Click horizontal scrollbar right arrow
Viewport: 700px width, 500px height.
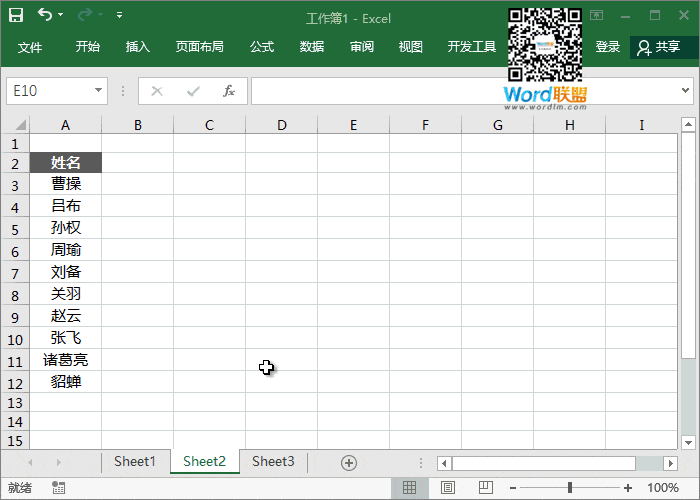click(671, 463)
